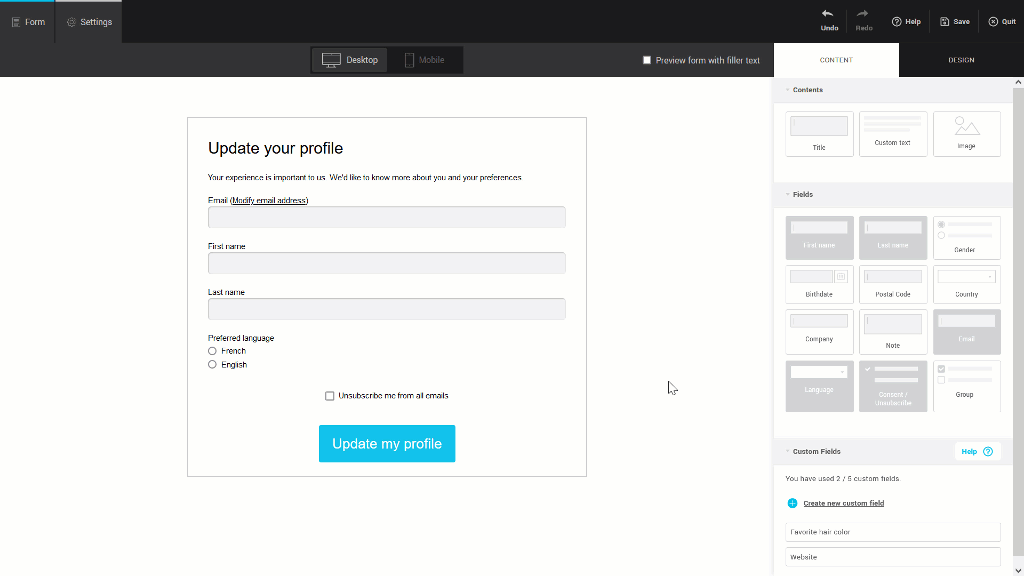Add a Group field block
The image size is (1024, 576).
tap(966, 386)
